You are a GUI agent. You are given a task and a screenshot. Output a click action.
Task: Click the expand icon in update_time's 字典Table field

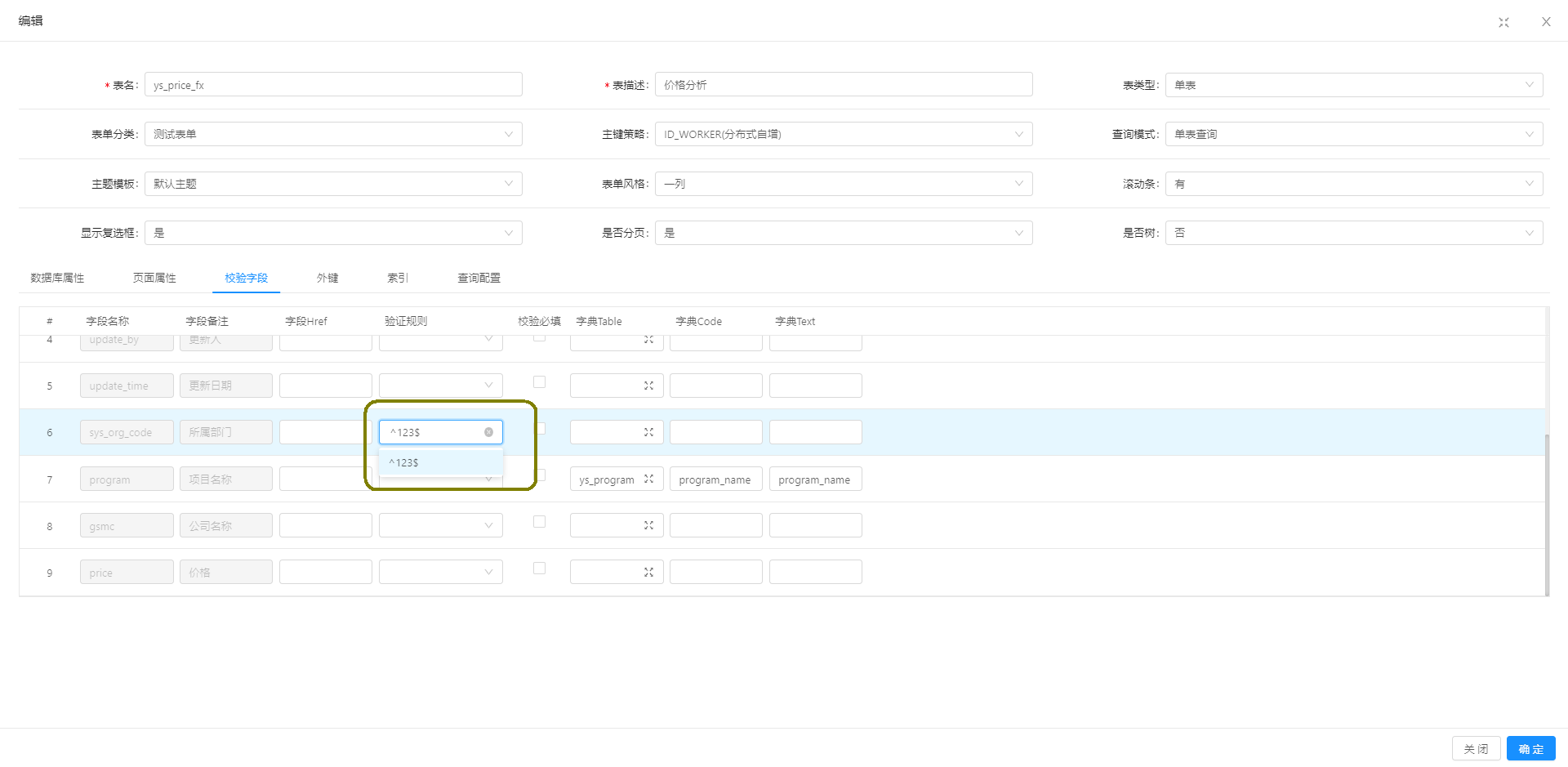point(648,386)
